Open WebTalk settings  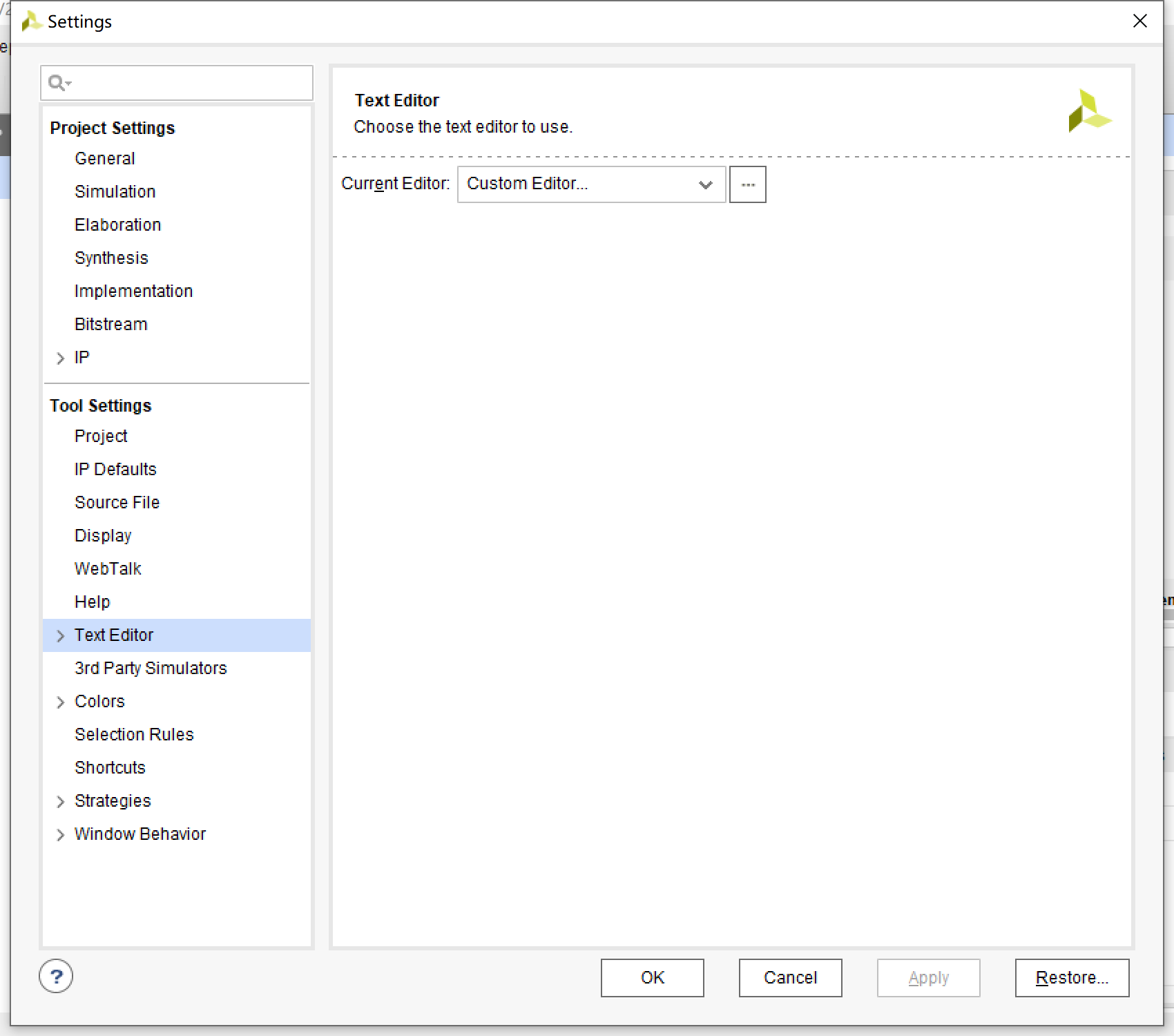pyautogui.click(x=108, y=568)
